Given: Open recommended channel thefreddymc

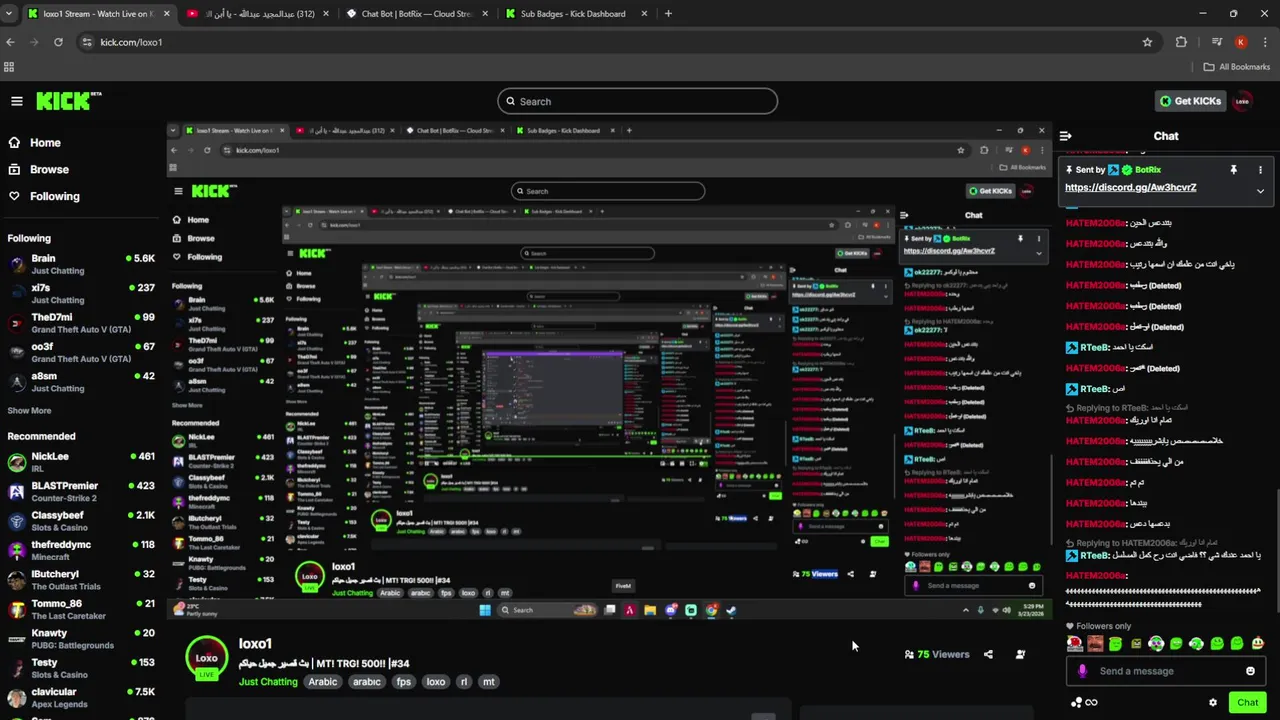Looking at the screenshot, I should tap(80, 550).
